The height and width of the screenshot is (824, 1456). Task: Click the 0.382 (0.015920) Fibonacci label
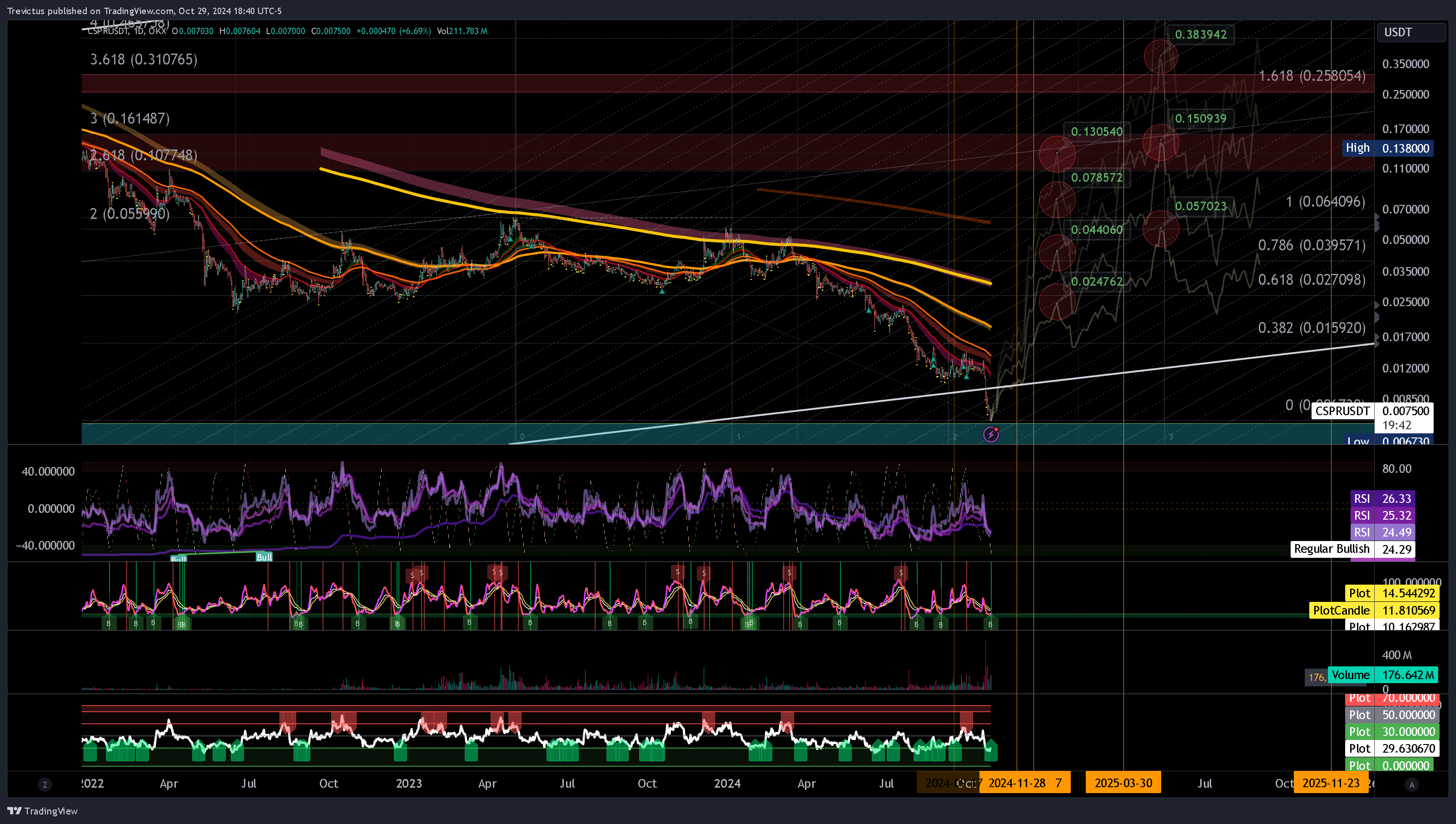[x=1312, y=328]
